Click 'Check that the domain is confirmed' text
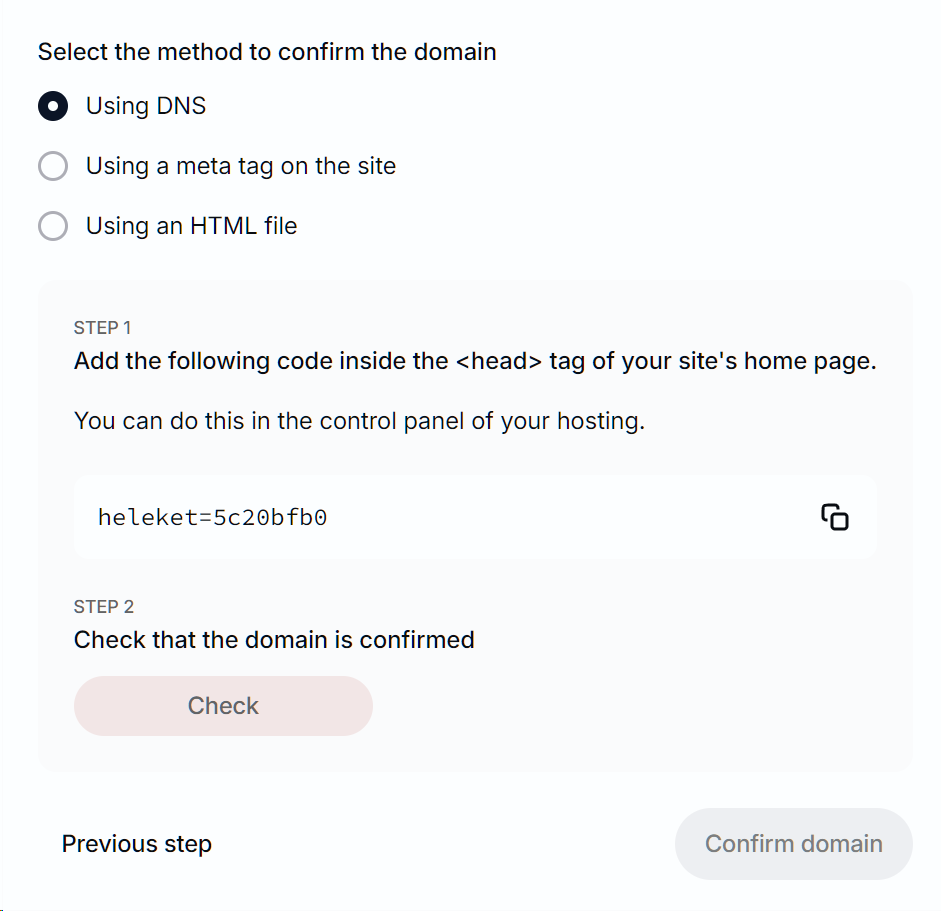The height and width of the screenshot is (911, 941). tap(274, 640)
